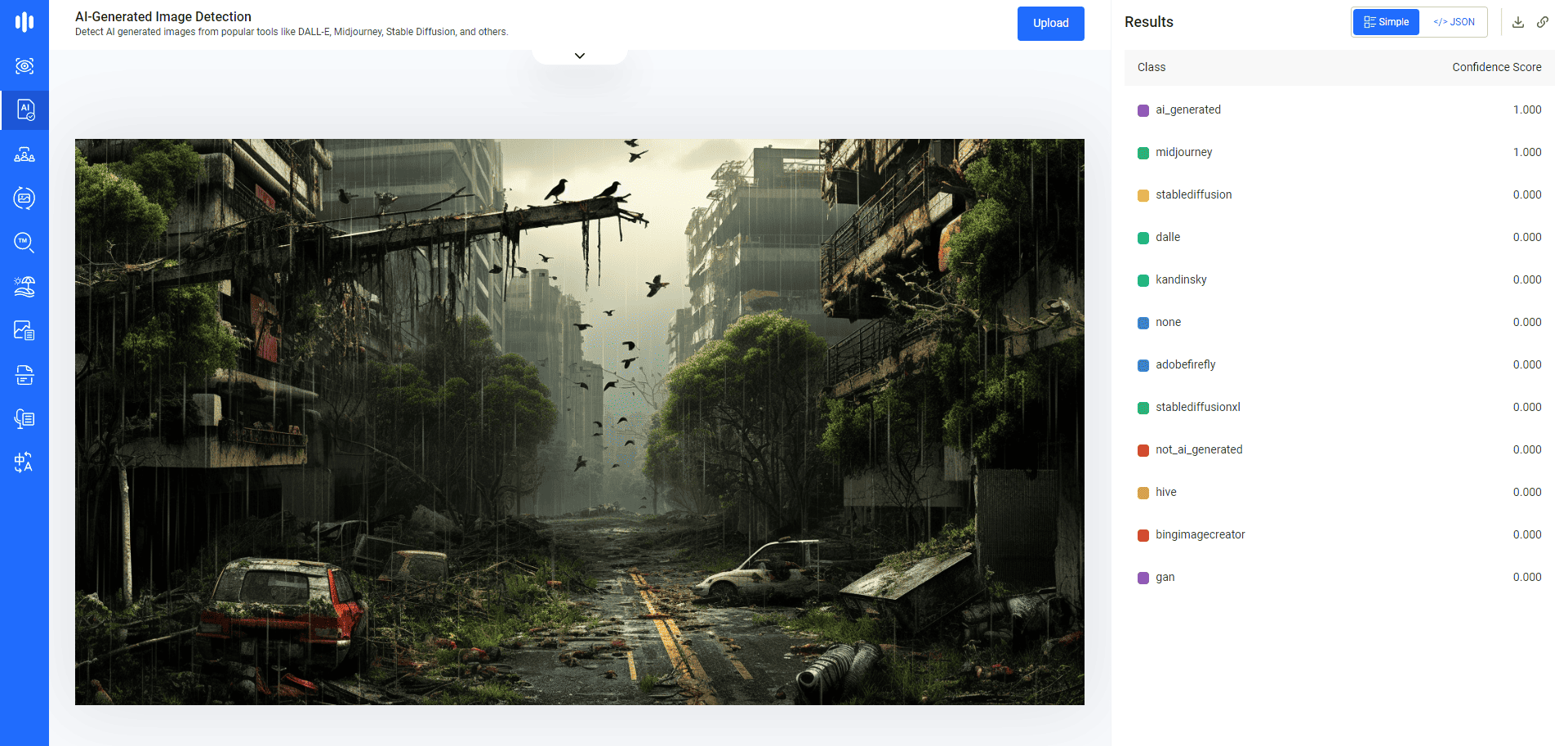The image size is (1568, 746).
Task: Click the AI-Generated Image Detection title
Action: point(163,16)
